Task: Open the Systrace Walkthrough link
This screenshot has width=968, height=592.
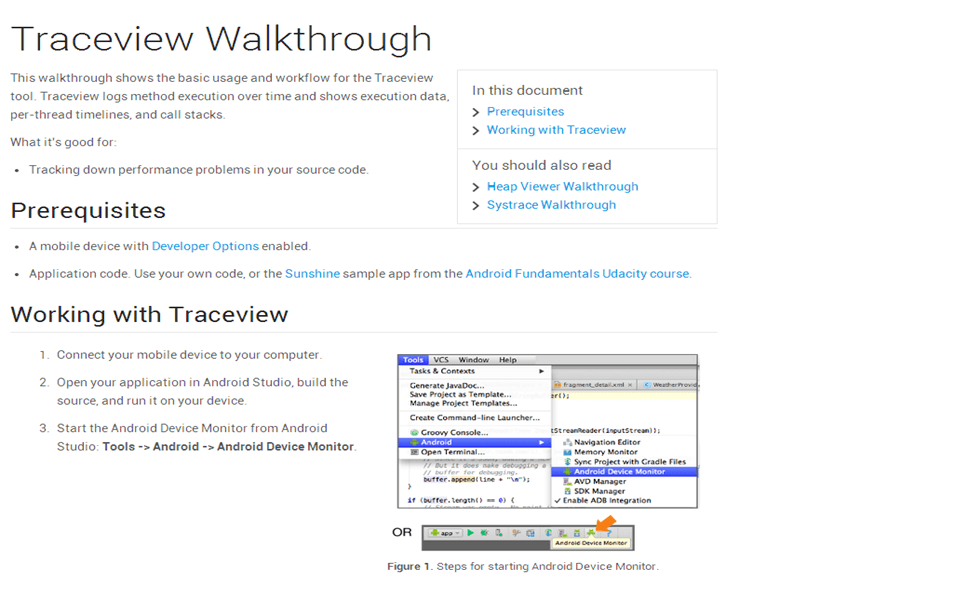Action: click(551, 205)
